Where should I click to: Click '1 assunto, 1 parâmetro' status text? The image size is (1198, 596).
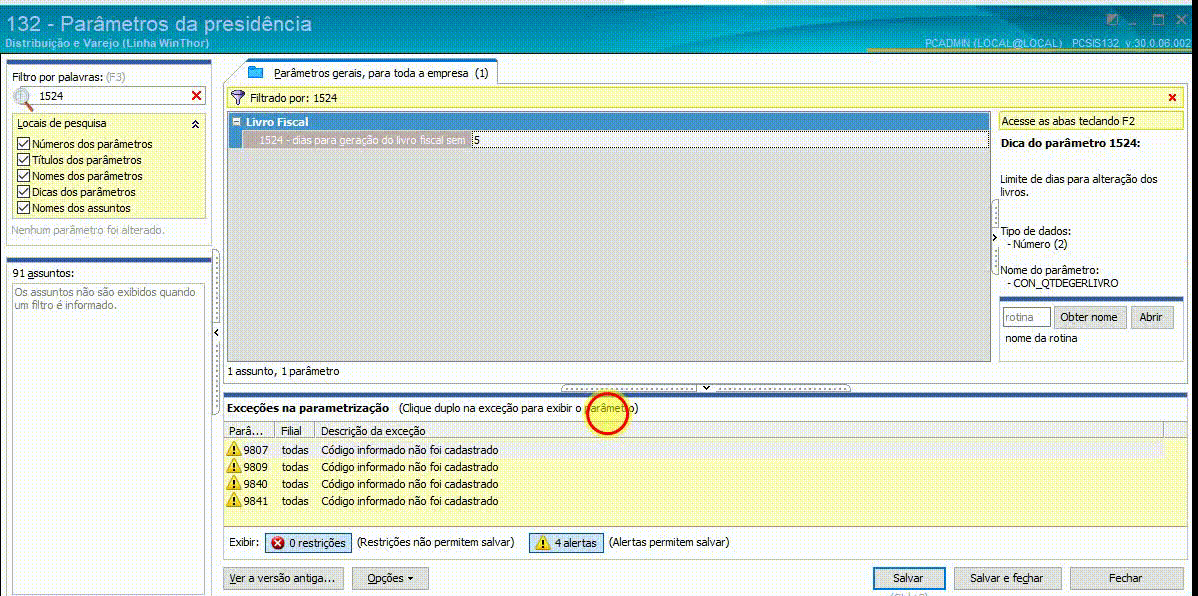[283, 371]
